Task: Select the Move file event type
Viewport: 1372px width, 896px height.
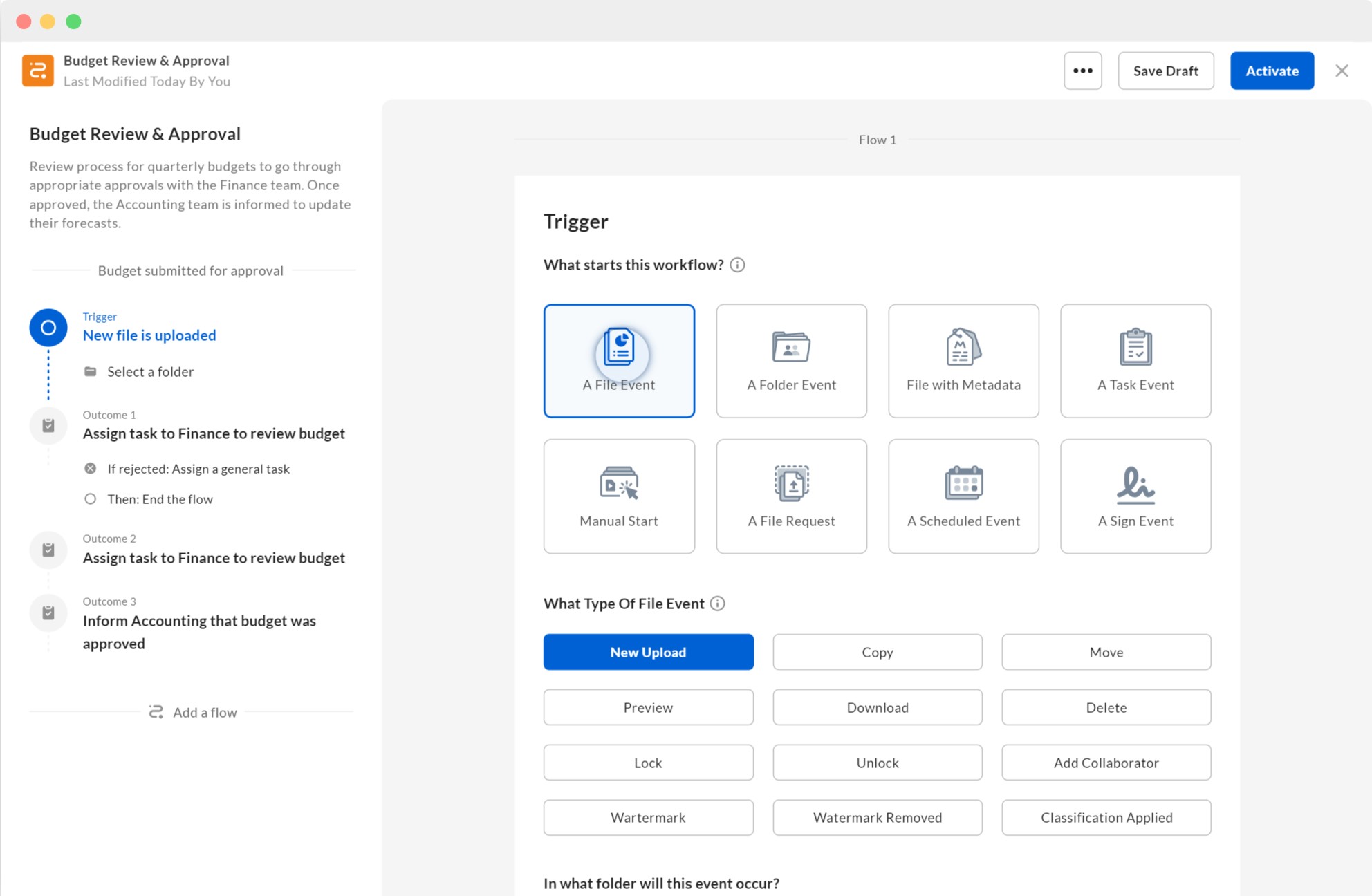Action: pos(1106,651)
